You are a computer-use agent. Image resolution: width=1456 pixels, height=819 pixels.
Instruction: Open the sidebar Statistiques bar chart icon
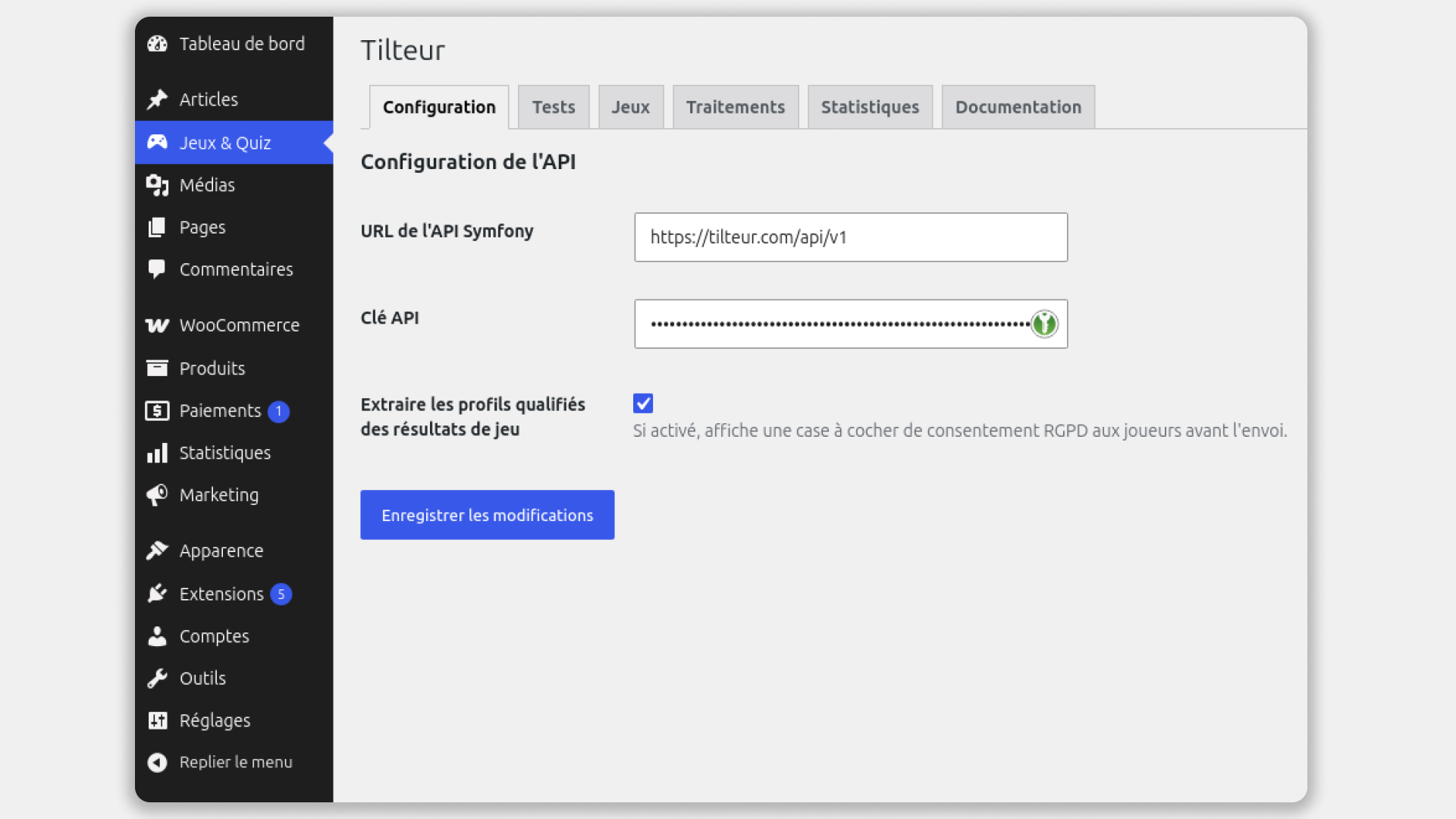coord(157,453)
